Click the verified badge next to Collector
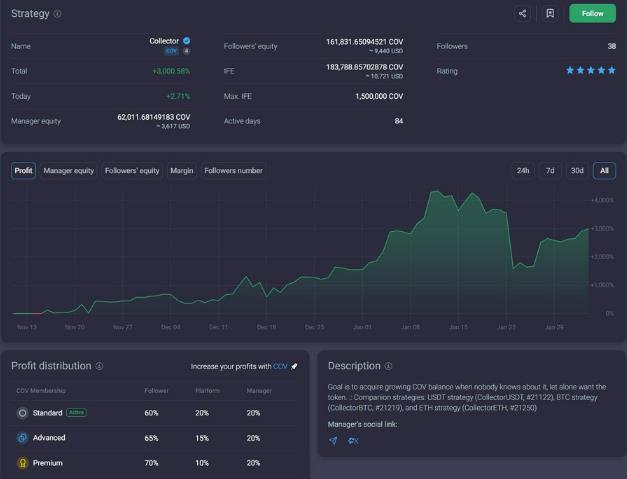 (186, 41)
